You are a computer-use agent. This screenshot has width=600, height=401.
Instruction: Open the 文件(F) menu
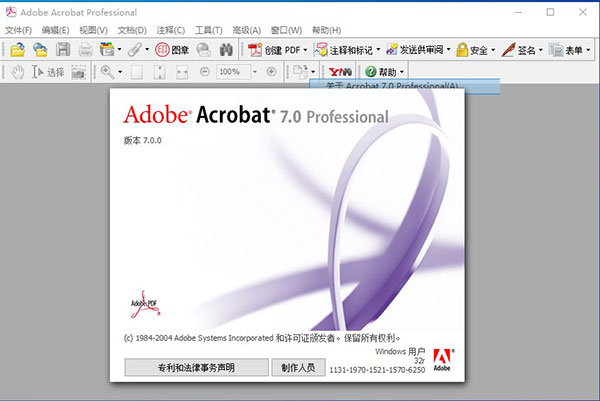point(19,30)
